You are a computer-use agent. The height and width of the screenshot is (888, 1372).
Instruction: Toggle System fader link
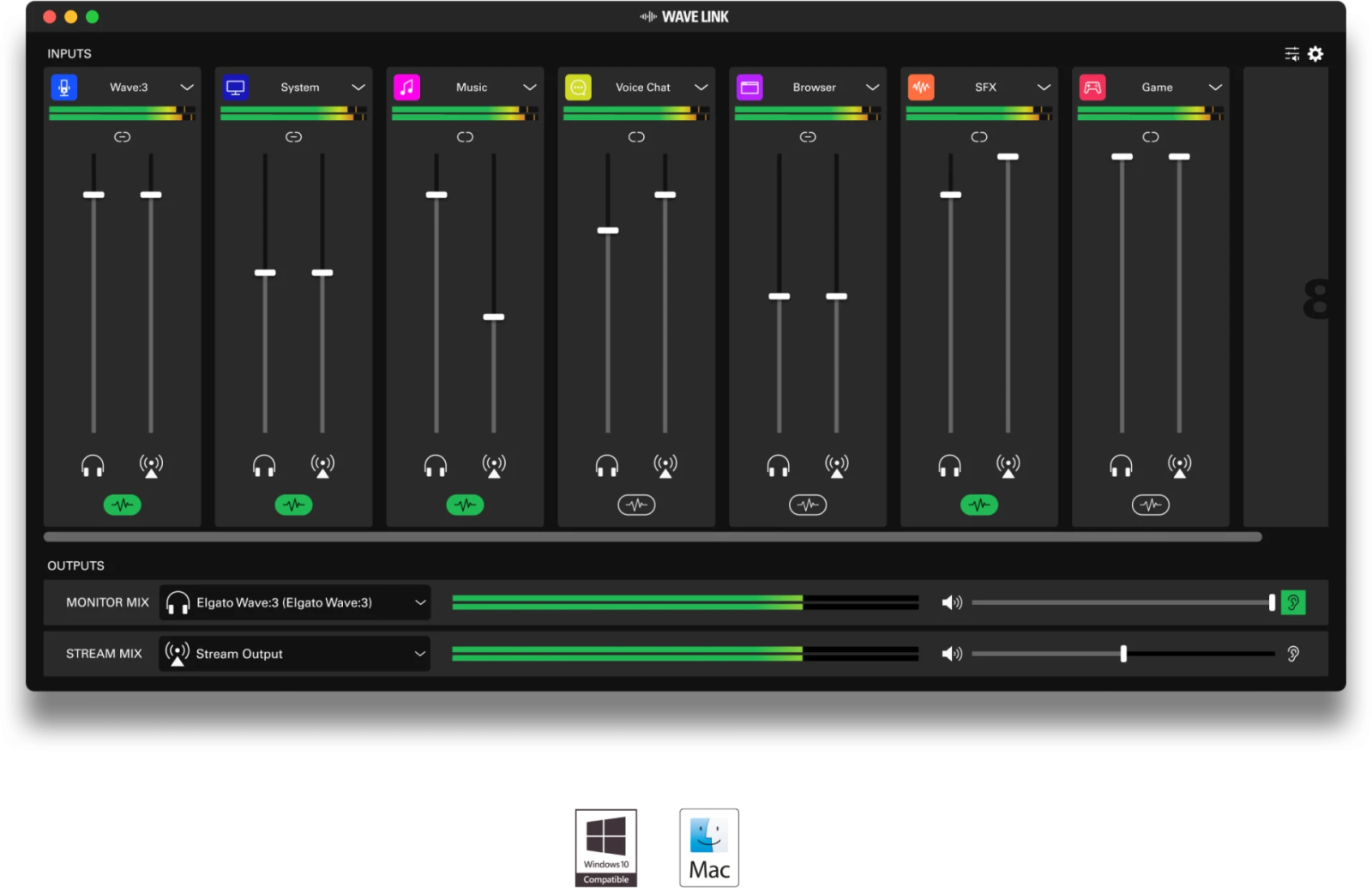(294, 136)
